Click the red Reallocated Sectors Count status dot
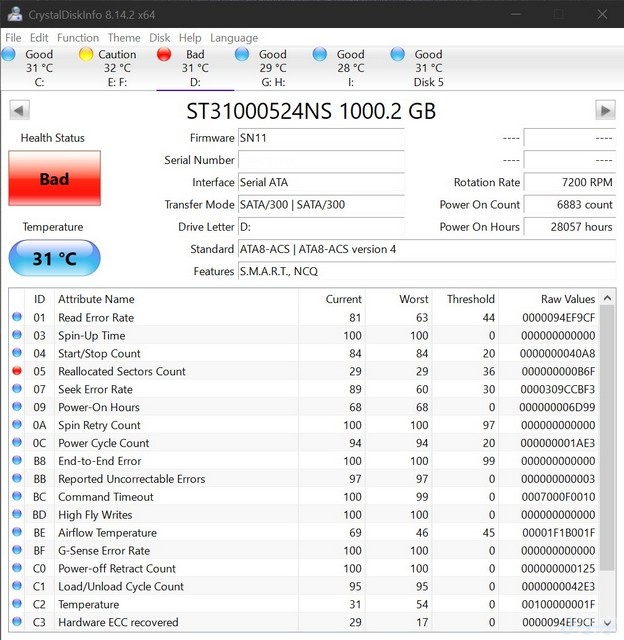 17,371
